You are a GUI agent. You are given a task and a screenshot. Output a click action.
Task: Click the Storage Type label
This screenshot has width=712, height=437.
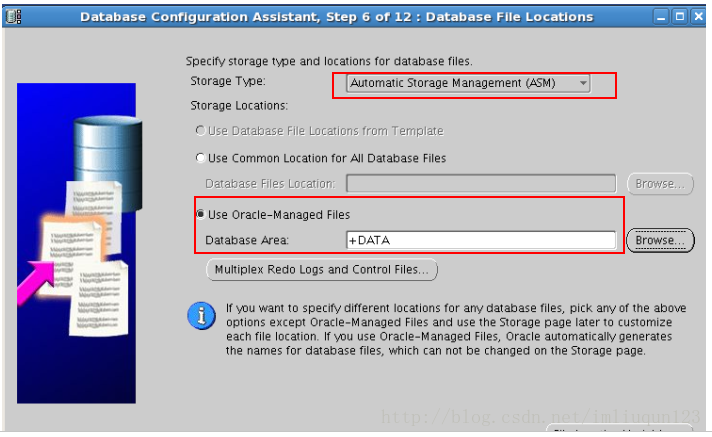[x=228, y=81]
